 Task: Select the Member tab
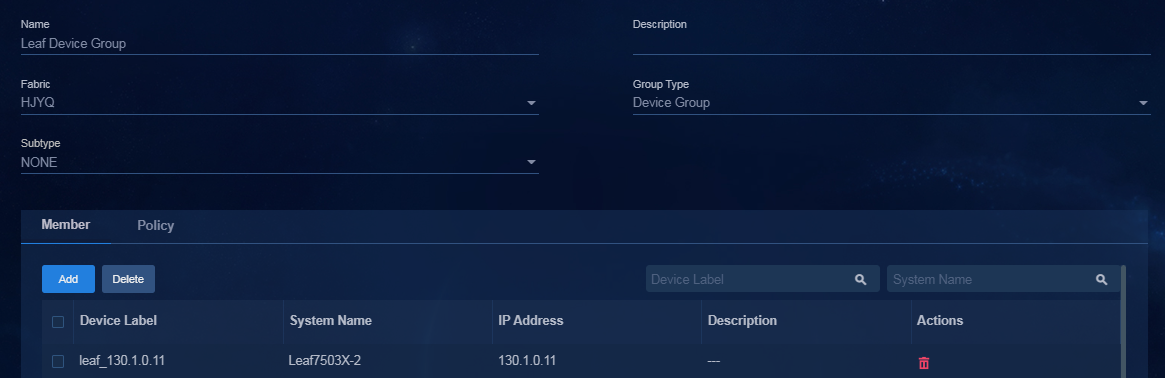click(66, 225)
